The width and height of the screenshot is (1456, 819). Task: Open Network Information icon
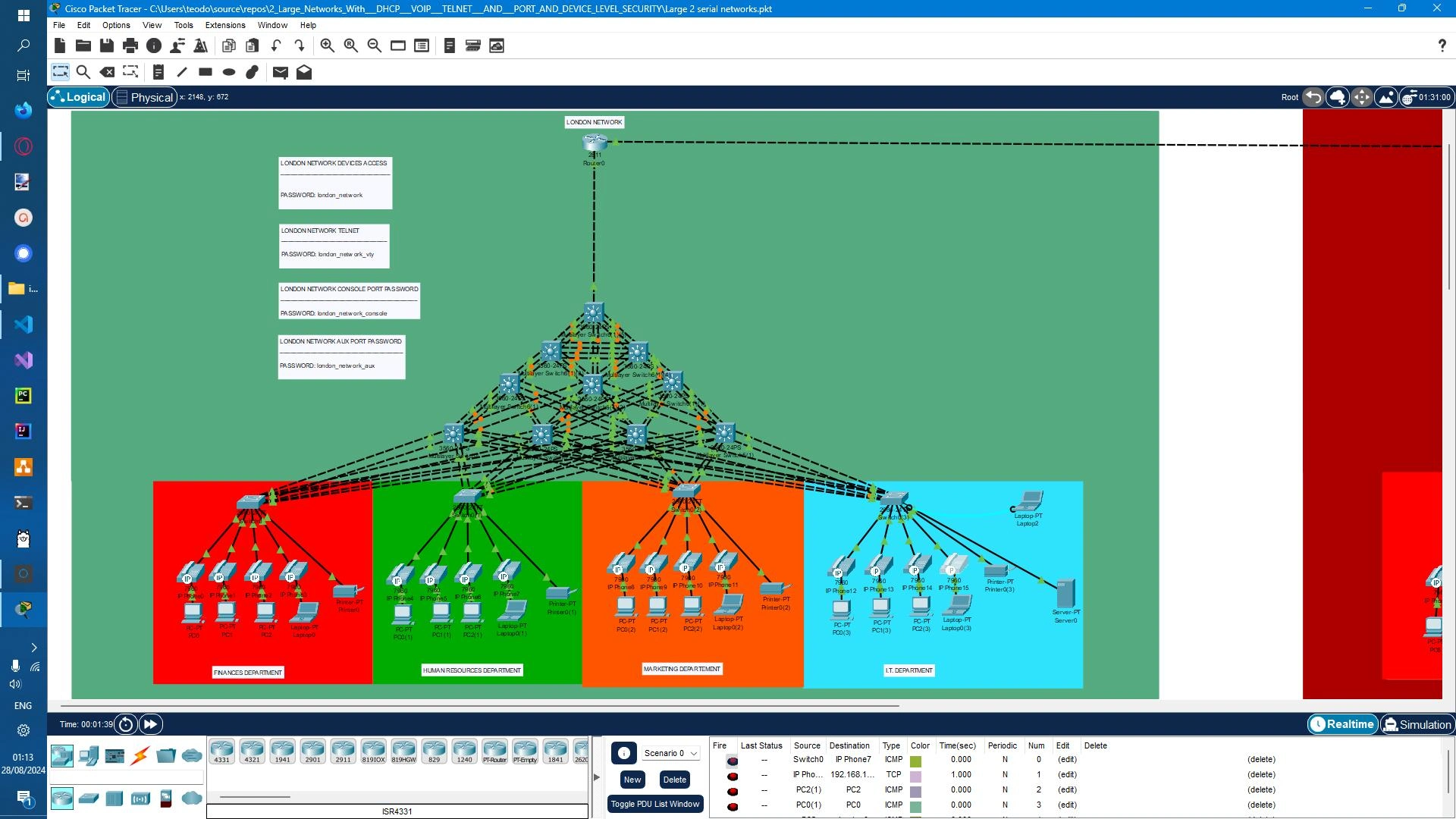click(154, 45)
